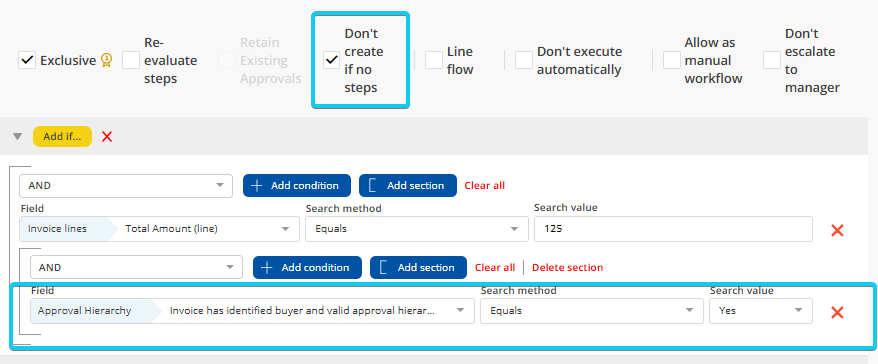The height and width of the screenshot is (364, 878).
Task: Click Add section in nested section
Action: tap(418, 267)
